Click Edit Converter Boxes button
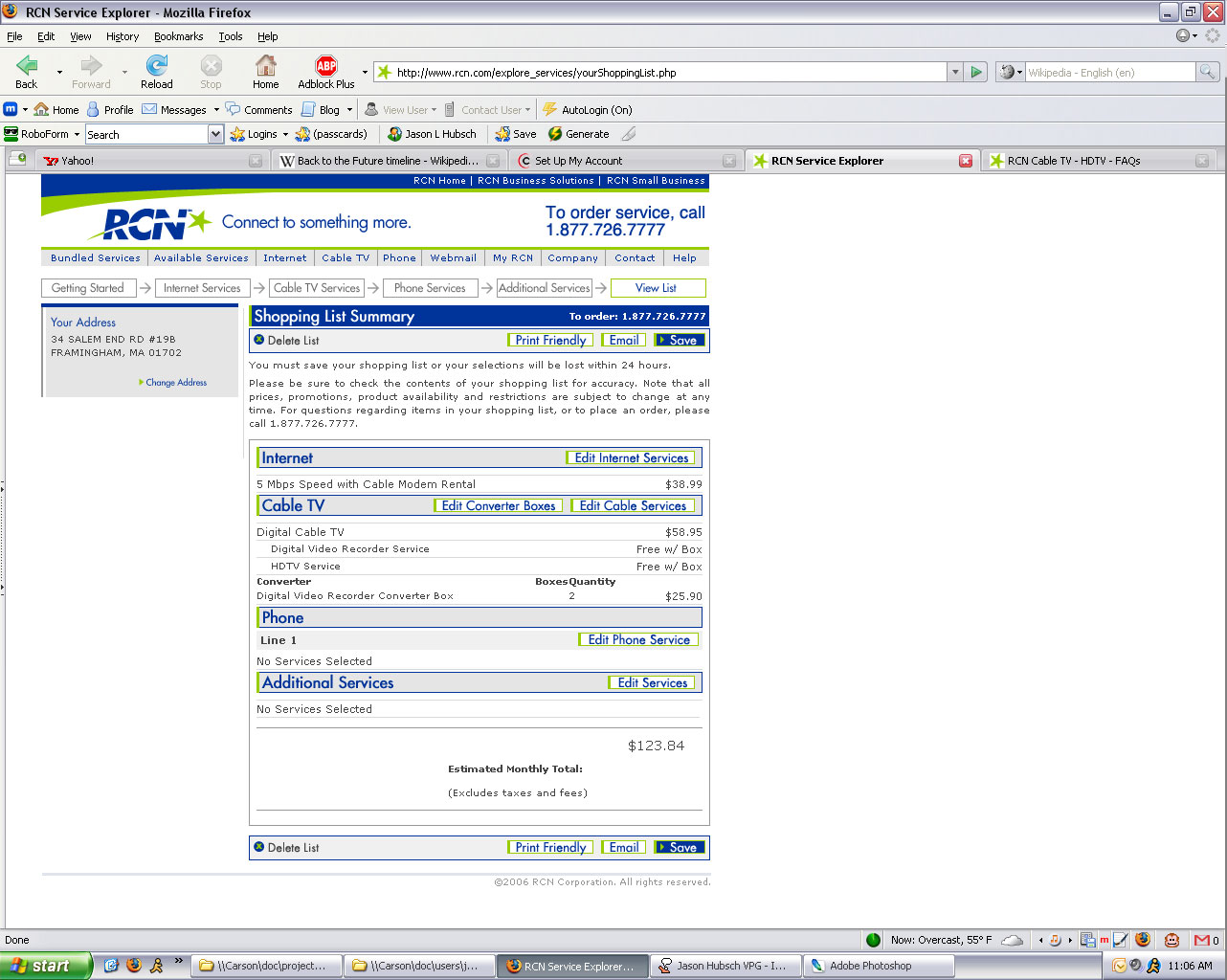 [498, 505]
